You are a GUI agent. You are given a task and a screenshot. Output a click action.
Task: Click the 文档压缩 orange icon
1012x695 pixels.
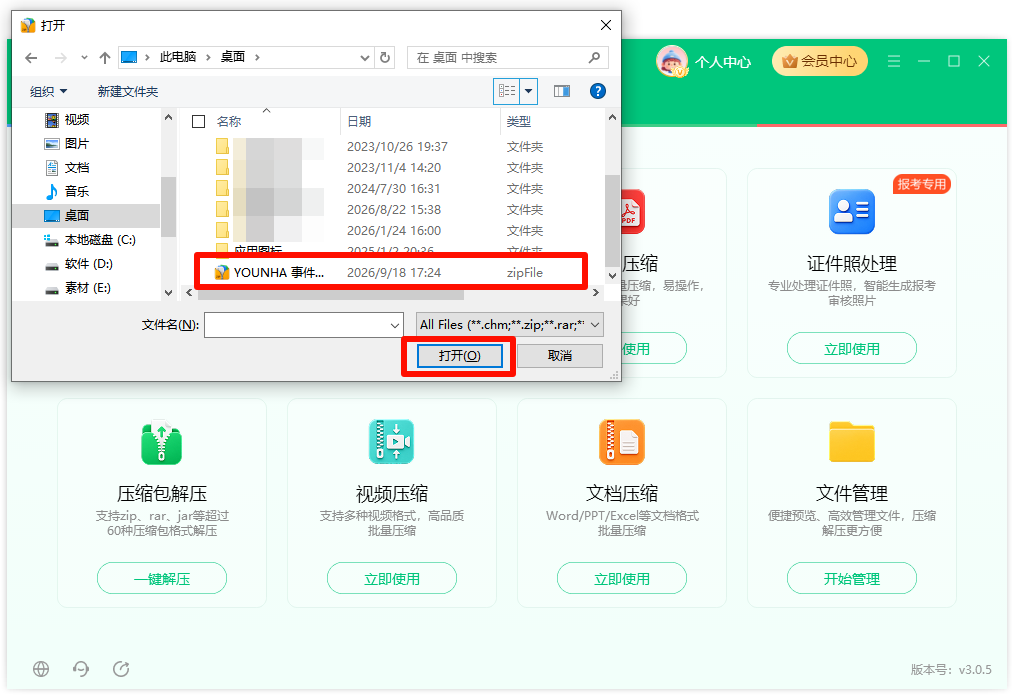click(x=622, y=442)
